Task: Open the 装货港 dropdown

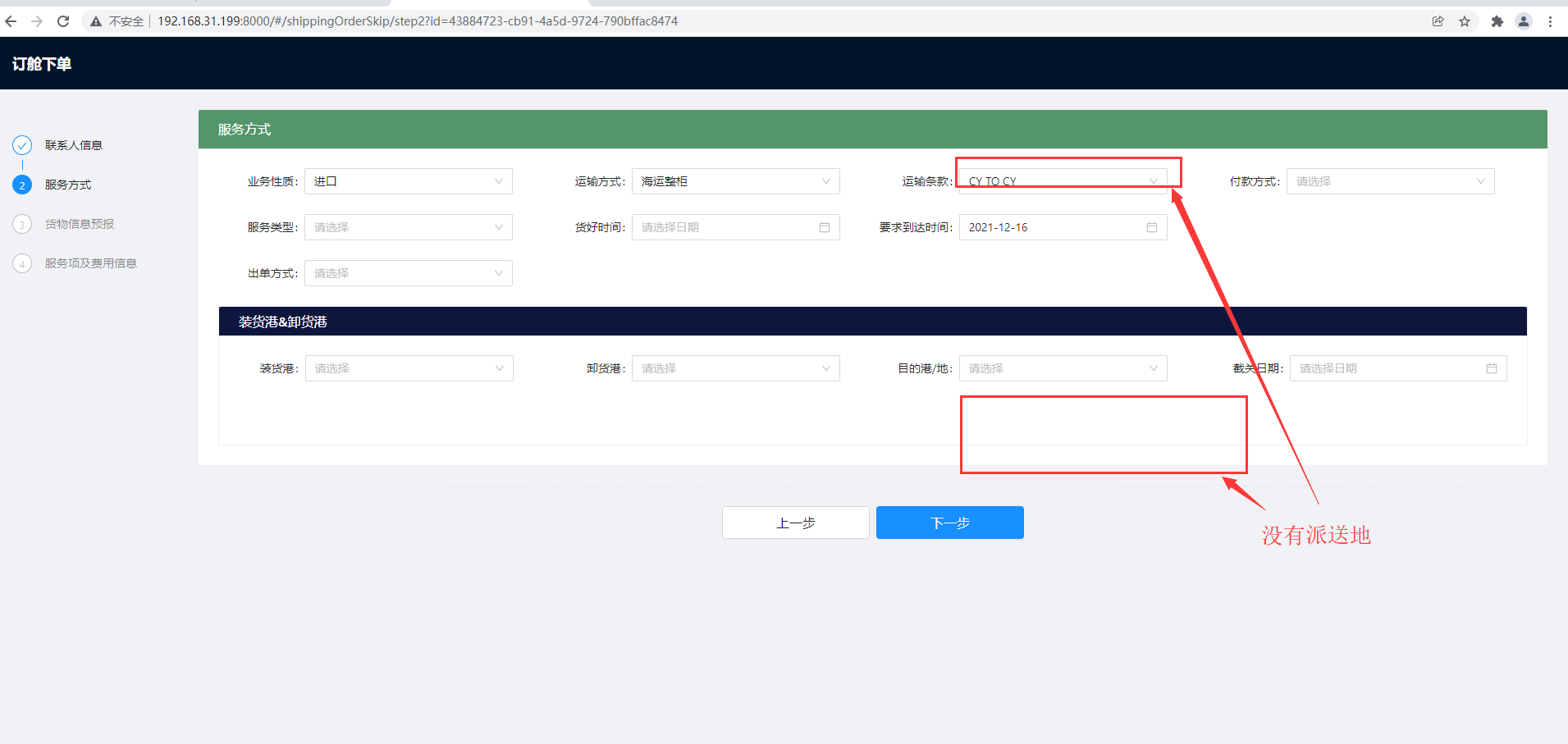Action: tap(409, 368)
